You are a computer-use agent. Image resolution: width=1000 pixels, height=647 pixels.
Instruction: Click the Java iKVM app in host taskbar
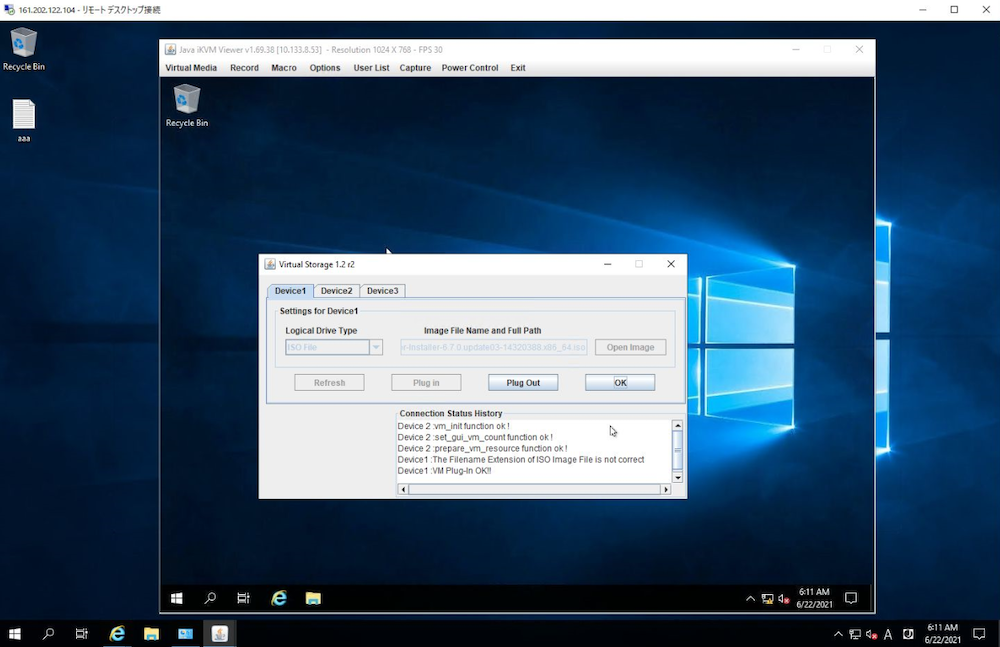[x=220, y=634]
